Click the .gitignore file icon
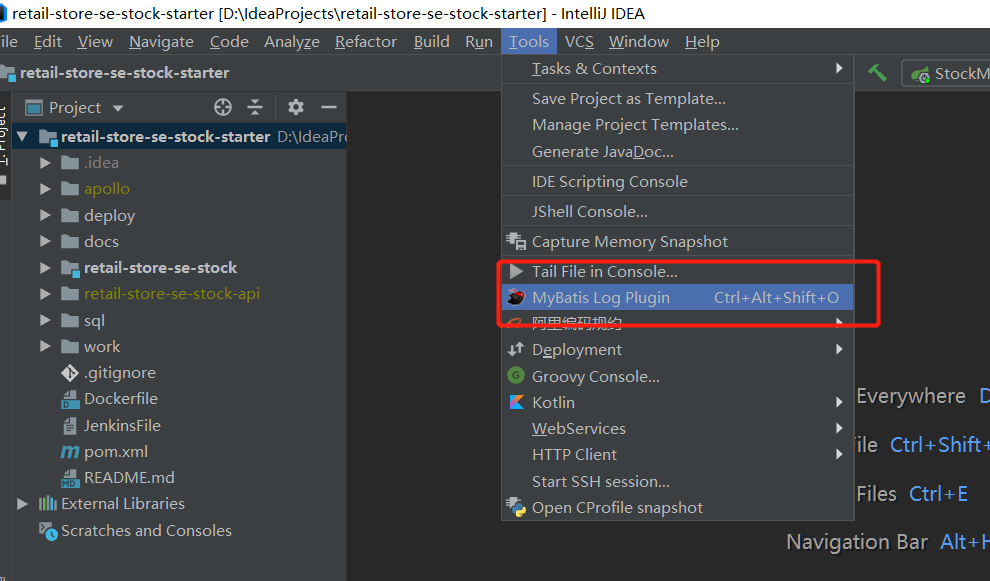 pos(69,373)
